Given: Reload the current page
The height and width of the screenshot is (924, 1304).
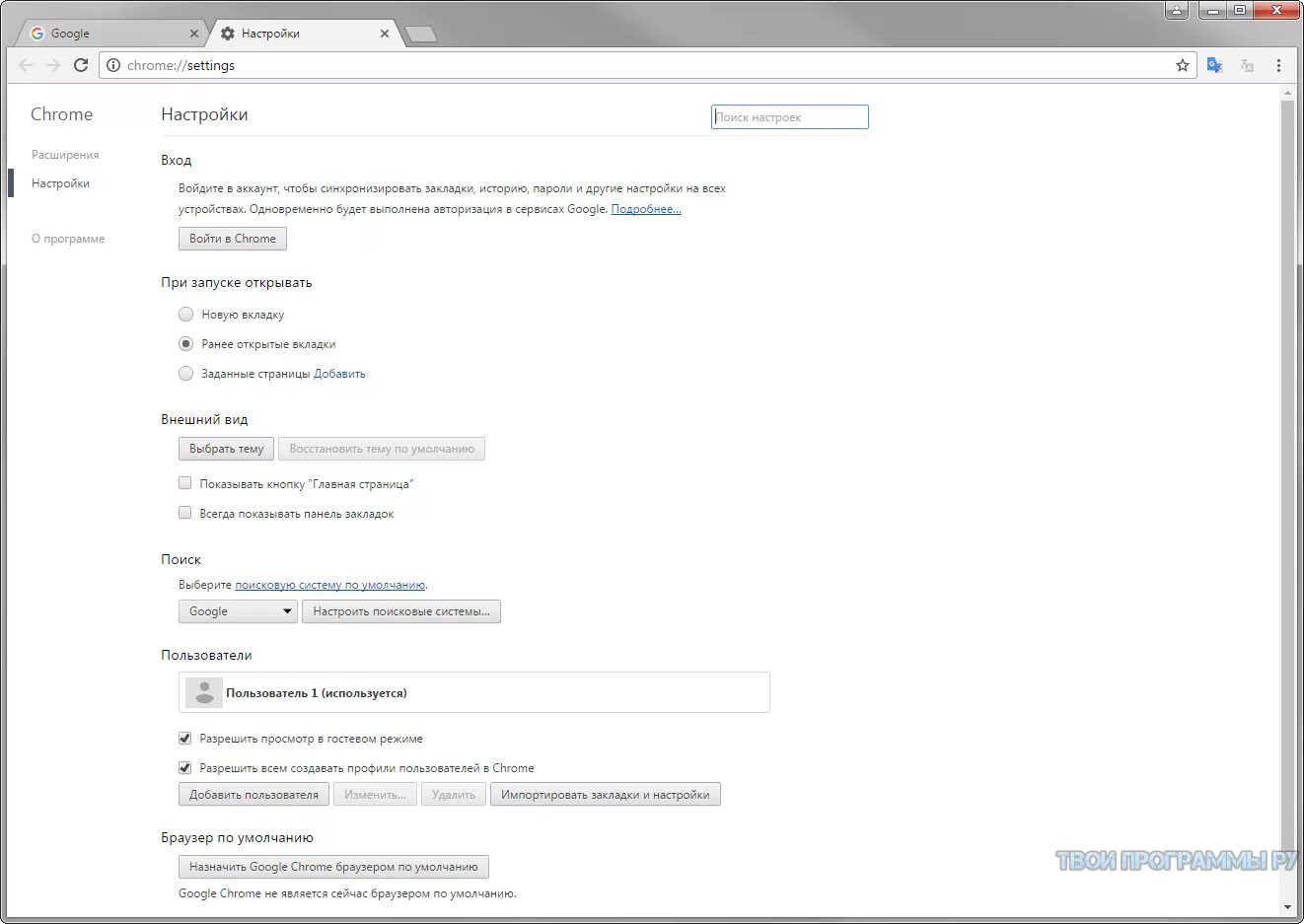Looking at the screenshot, I should tap(81, 65).
